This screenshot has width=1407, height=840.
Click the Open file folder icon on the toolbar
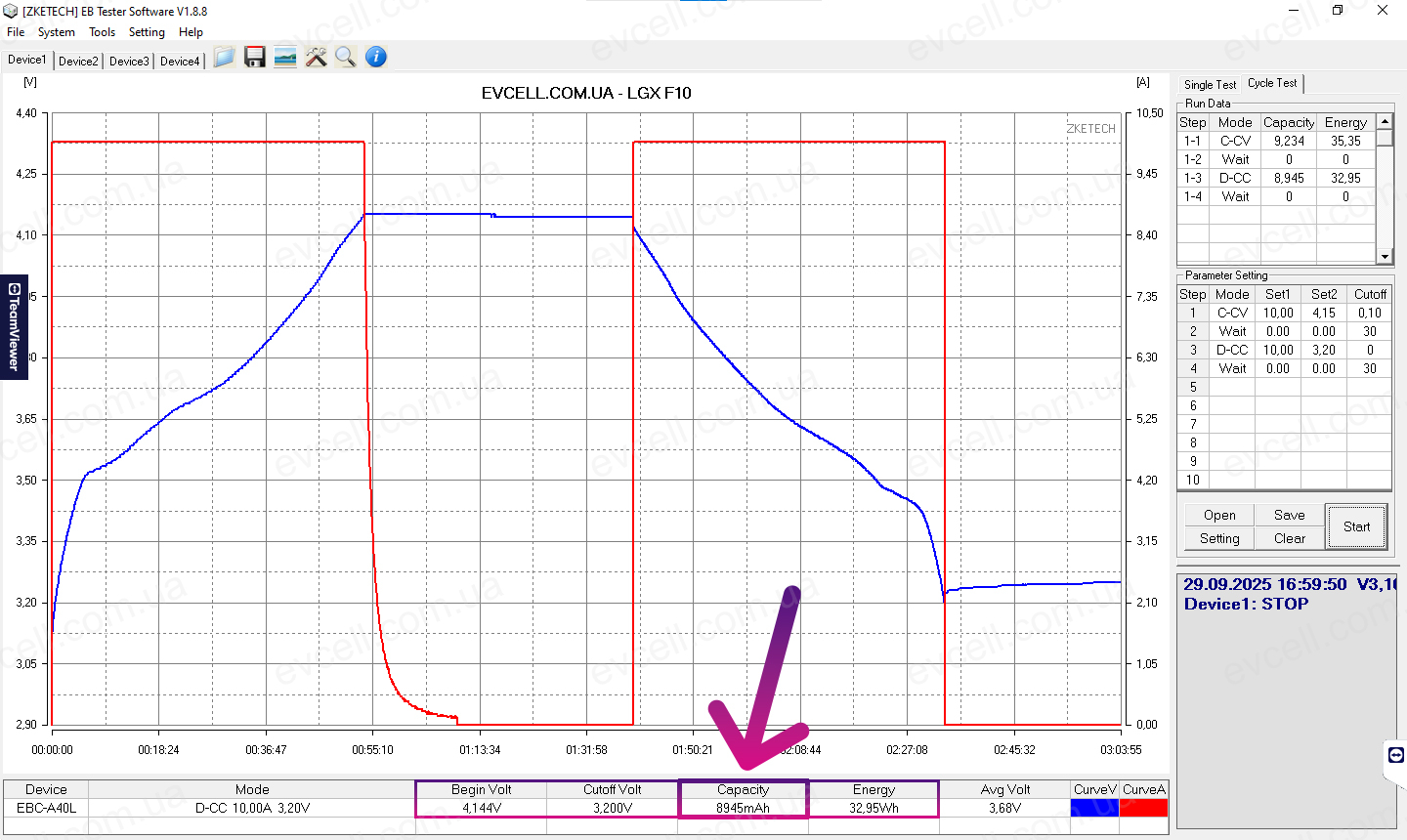[x=224, y=57]
